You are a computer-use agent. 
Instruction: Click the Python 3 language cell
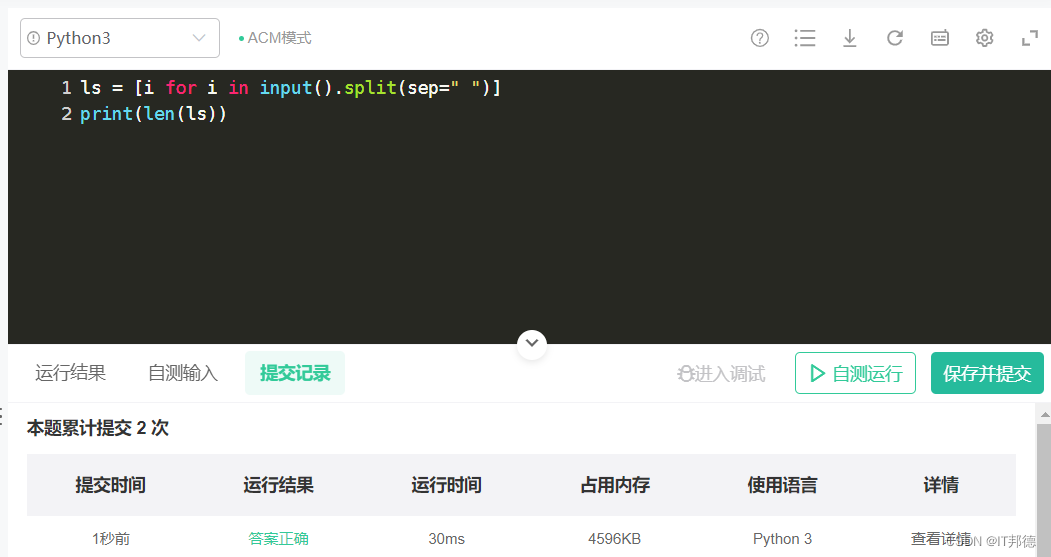coord(782,539)
